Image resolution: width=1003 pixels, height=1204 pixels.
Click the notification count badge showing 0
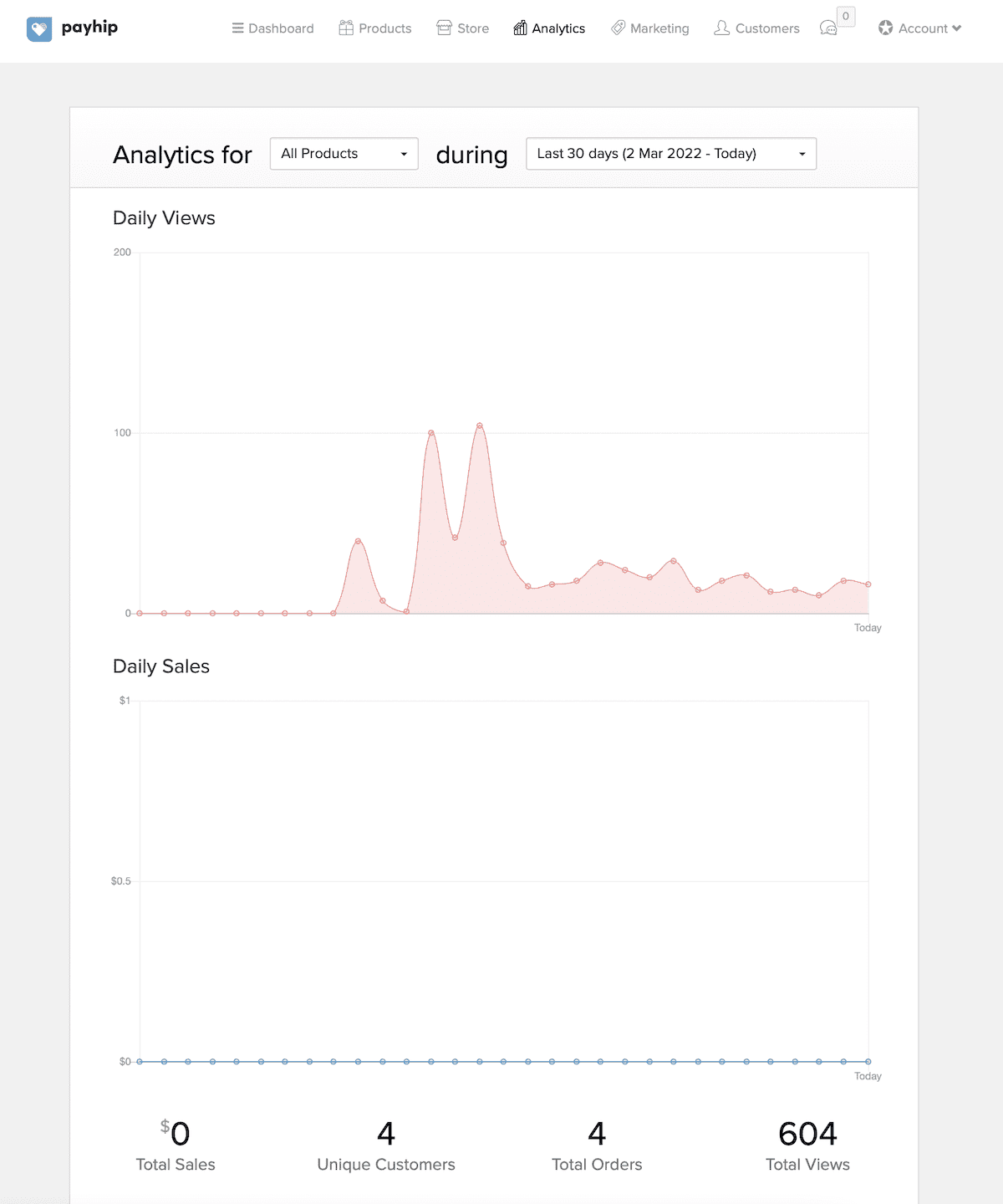pyautogui.click(x=846, y=17)
